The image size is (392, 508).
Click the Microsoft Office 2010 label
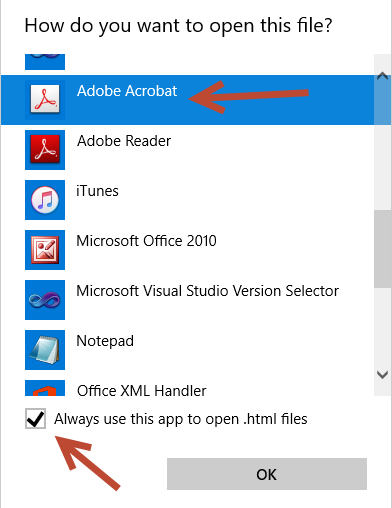coord(146,241)
